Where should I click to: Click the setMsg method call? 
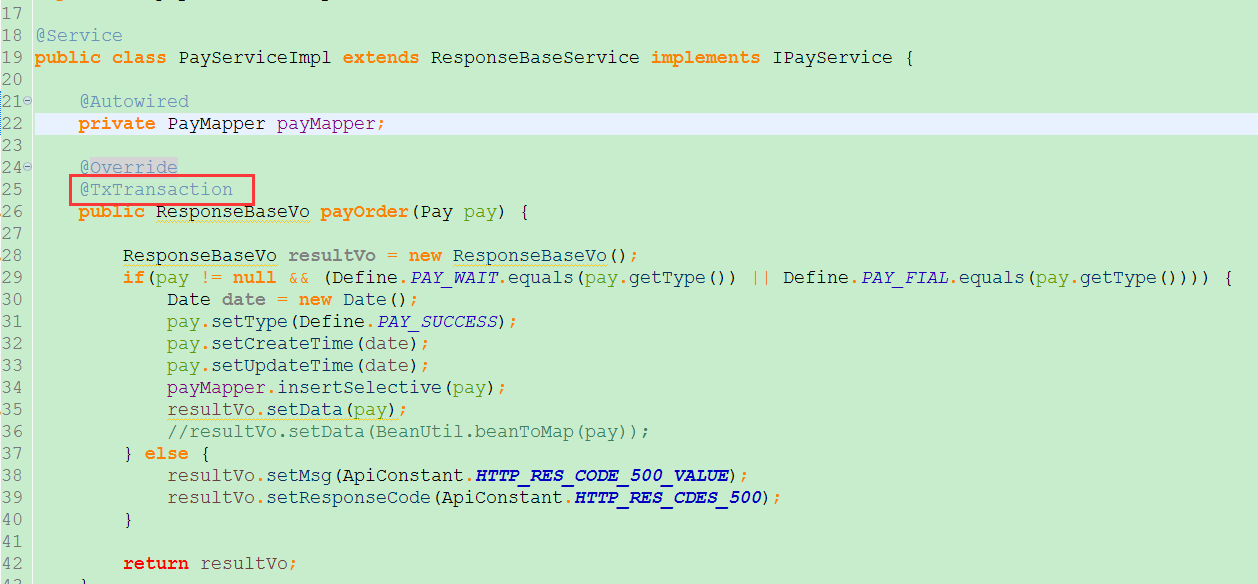[x=299, y=475]
